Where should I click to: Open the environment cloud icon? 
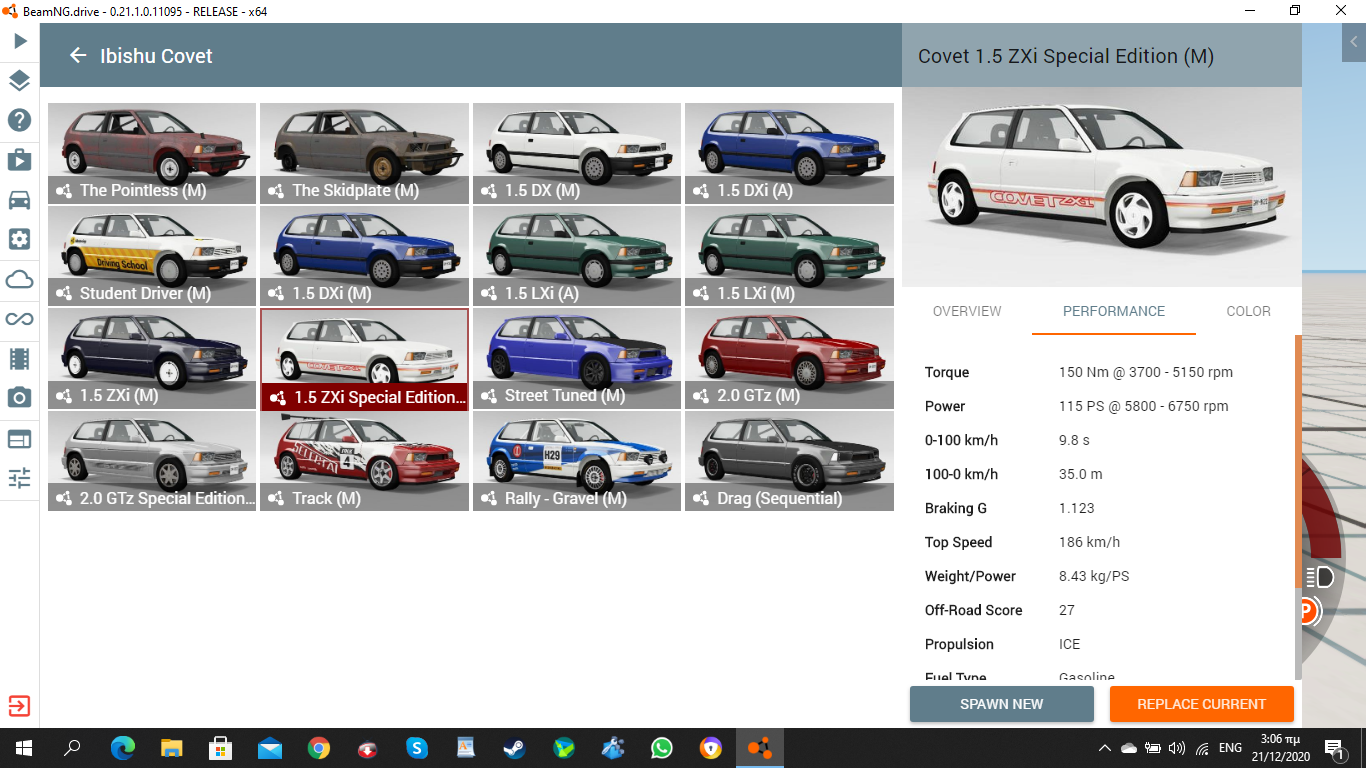[x=20, y=279]
